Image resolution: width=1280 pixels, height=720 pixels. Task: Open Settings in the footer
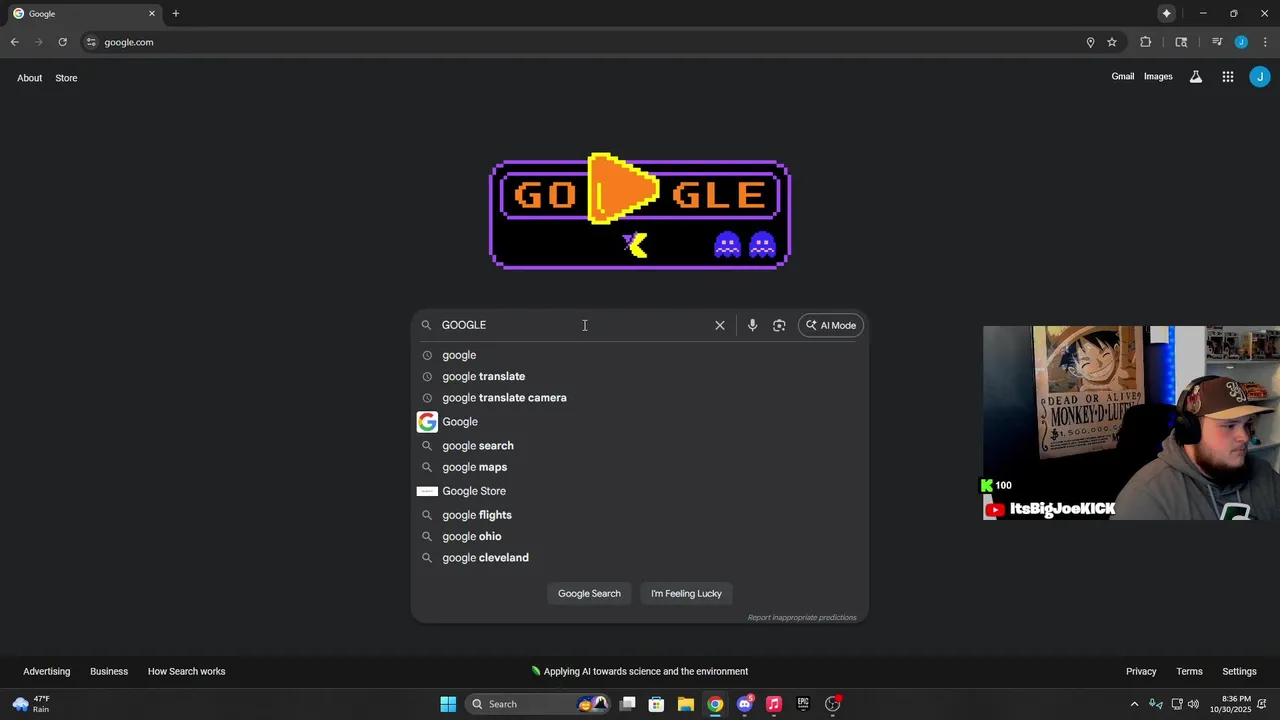pos(1239,671)
